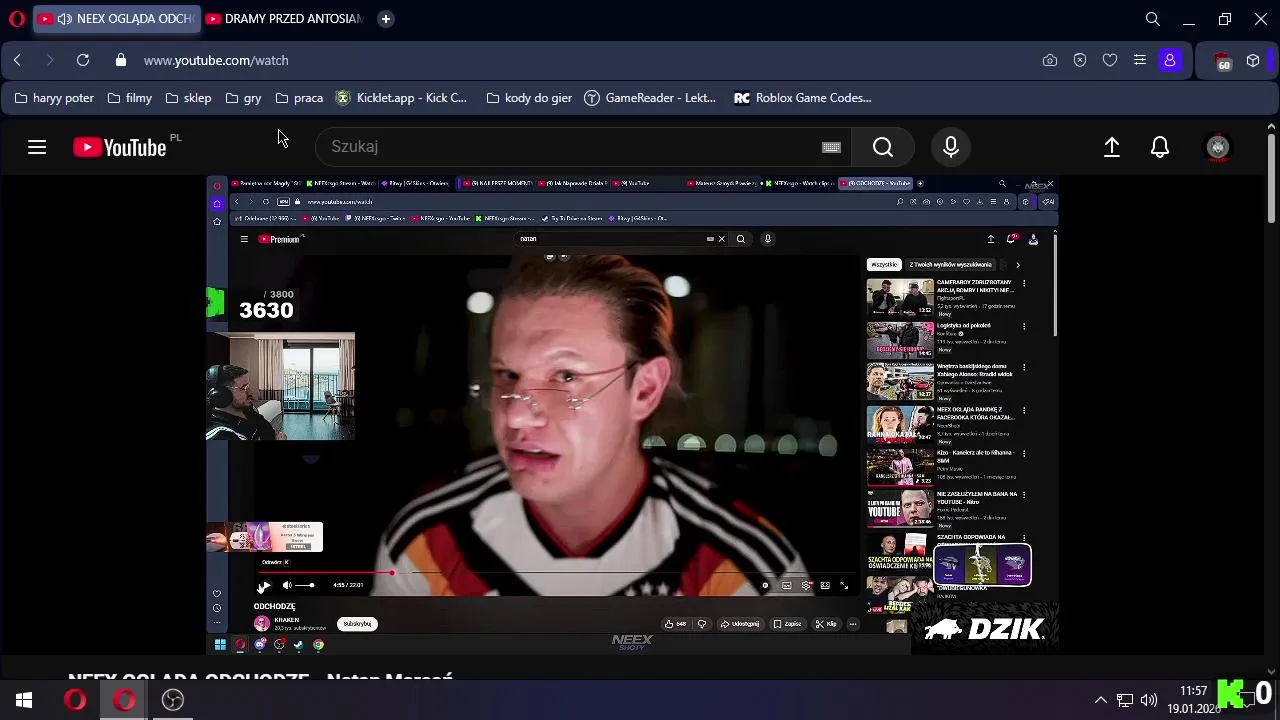Open the YouTube on-screen keyboard
Viewport: 1280px width, 720px height.
tap(831, 147)
